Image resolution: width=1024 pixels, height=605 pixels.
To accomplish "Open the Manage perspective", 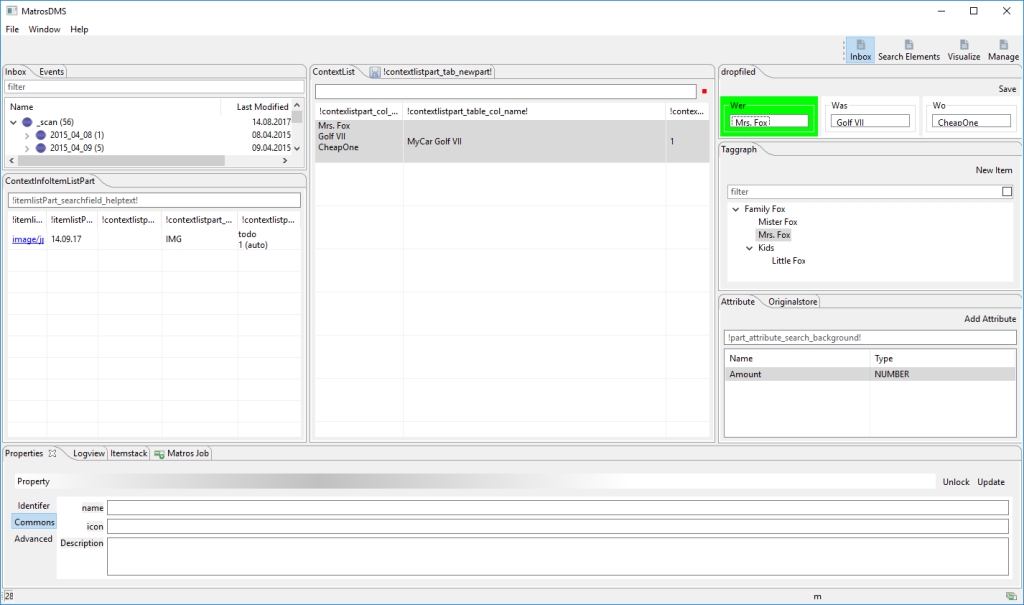I will (x=1003, y=48).
